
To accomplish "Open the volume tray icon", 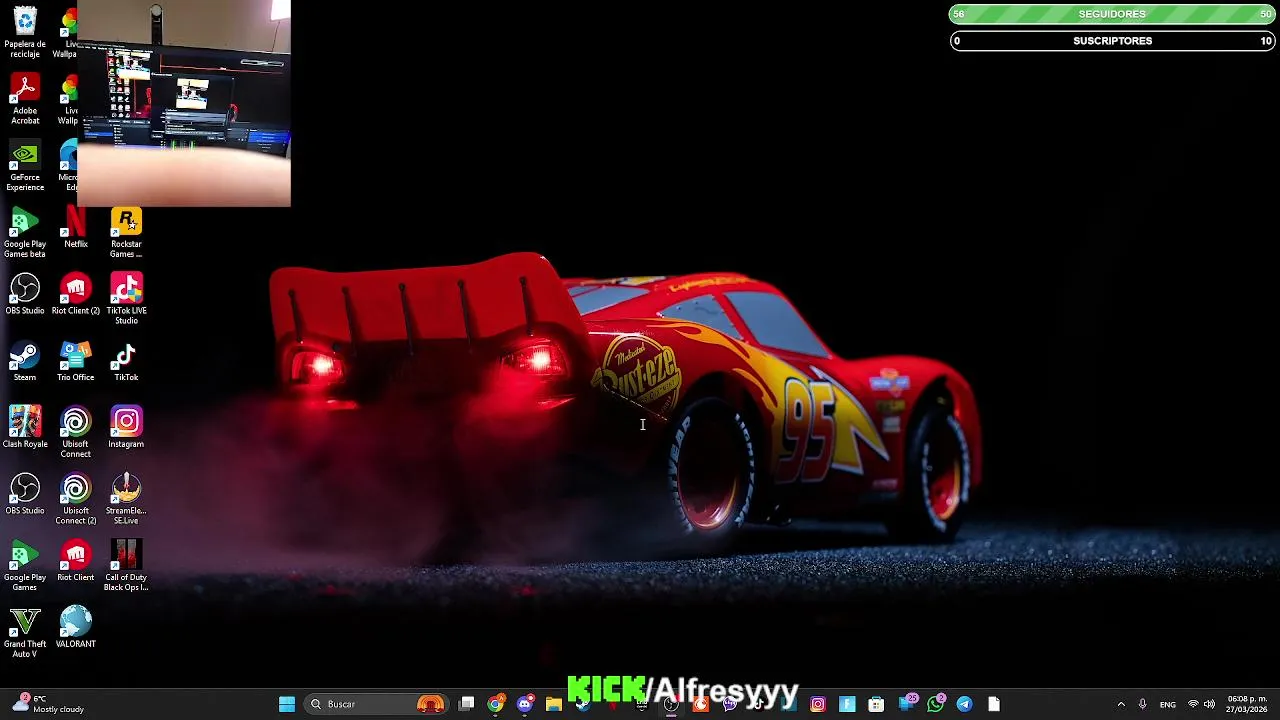I will click(x=1209, y=704).
